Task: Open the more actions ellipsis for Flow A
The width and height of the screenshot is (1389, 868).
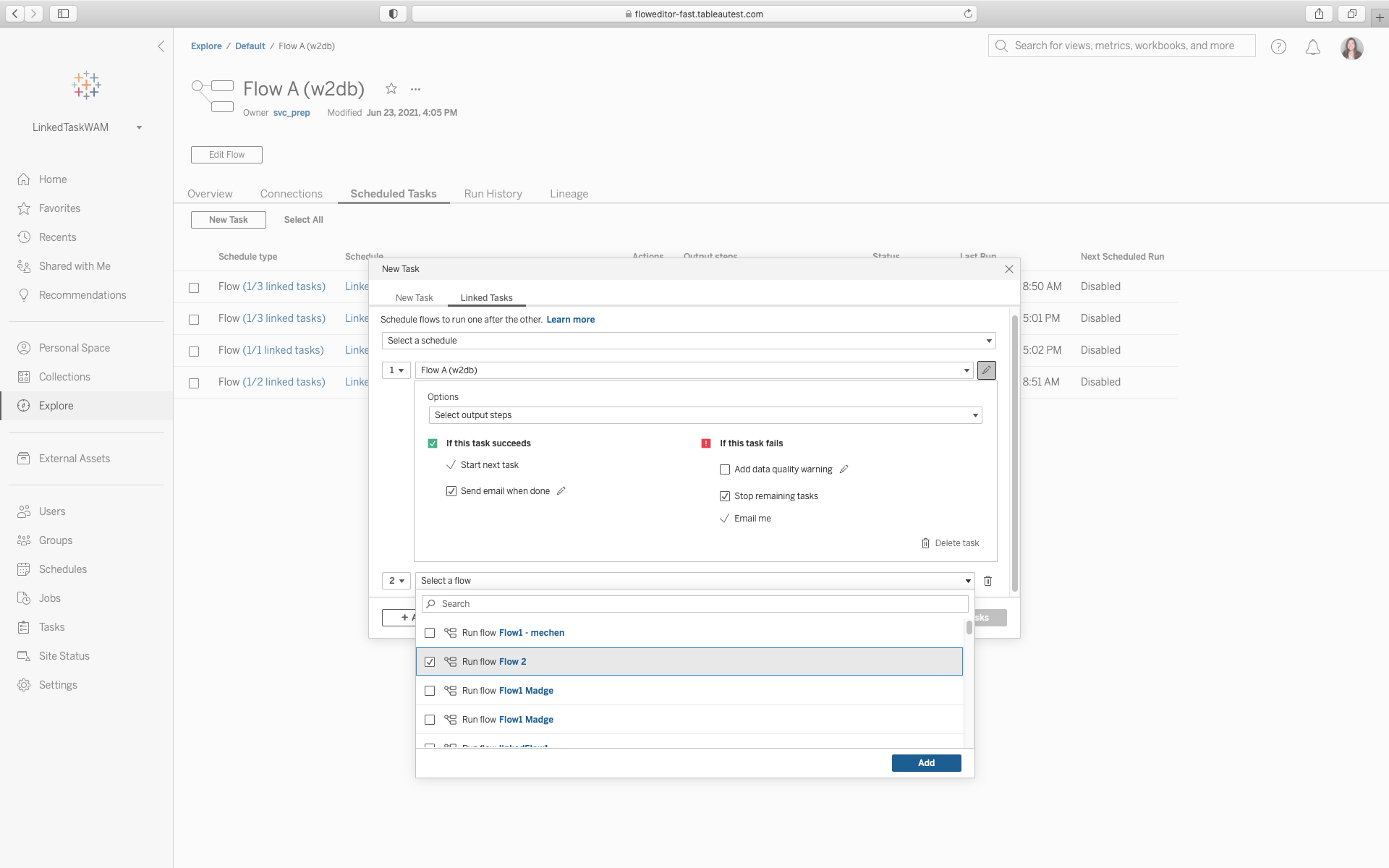Action: 415,89
